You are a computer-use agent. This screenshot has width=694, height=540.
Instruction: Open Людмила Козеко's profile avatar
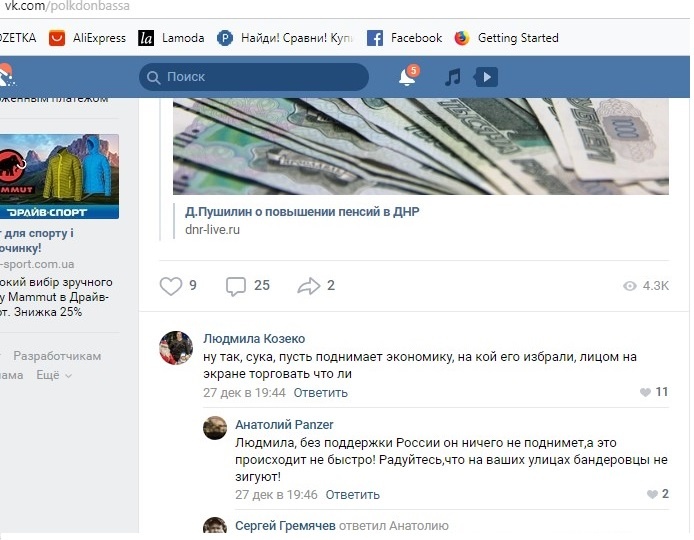(176, 348)
